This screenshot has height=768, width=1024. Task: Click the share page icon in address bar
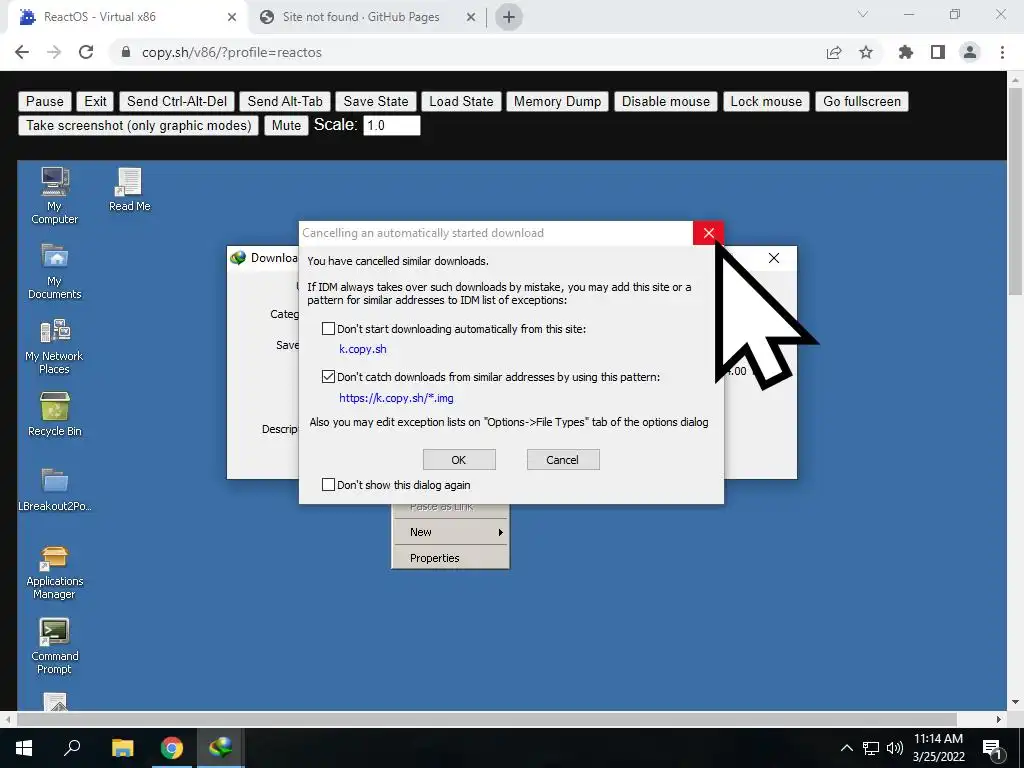point(834,52)
